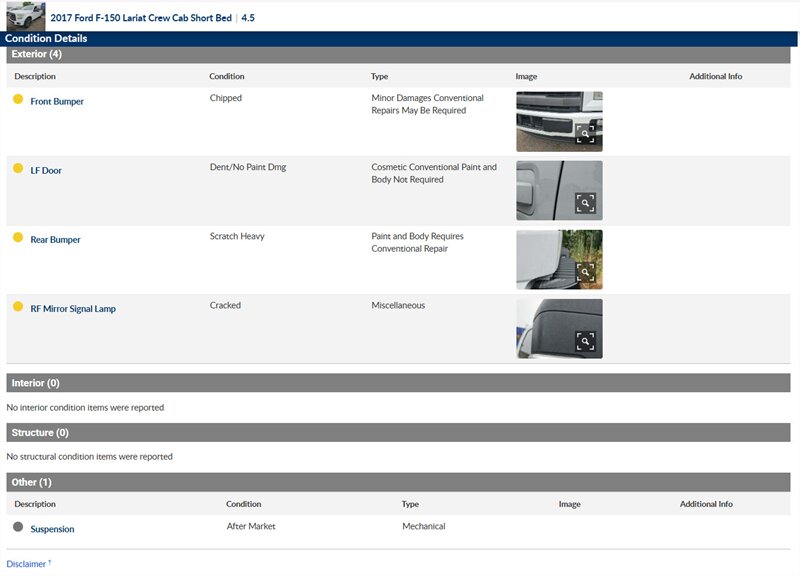
Task: Open the Front Bumper link
Action: 57,102
